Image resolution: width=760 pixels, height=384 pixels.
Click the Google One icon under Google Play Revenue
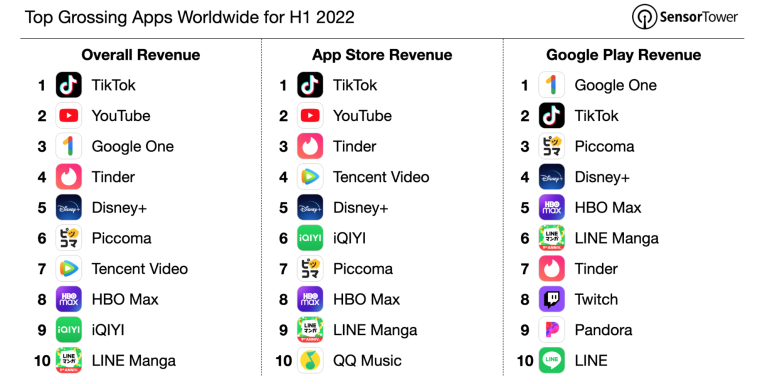click(x=552, y=85)
